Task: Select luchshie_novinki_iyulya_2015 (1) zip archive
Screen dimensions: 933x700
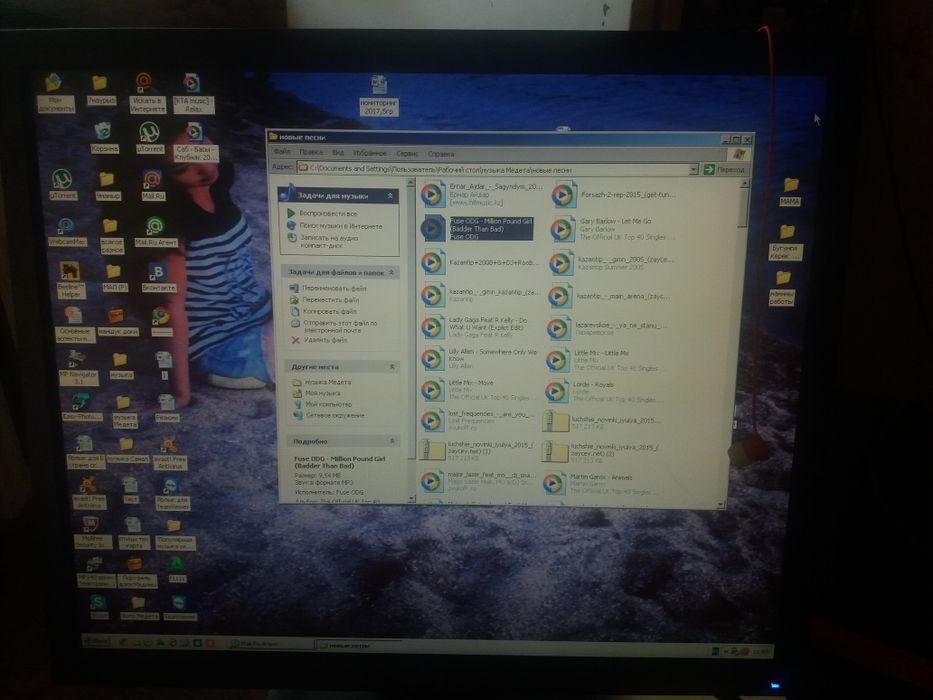Action: coord(477,451)
